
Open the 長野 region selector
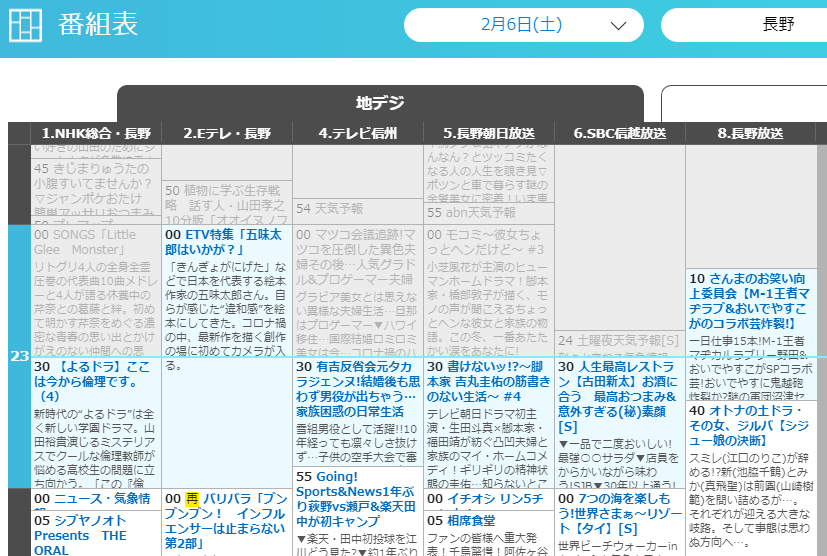(744, 25)
